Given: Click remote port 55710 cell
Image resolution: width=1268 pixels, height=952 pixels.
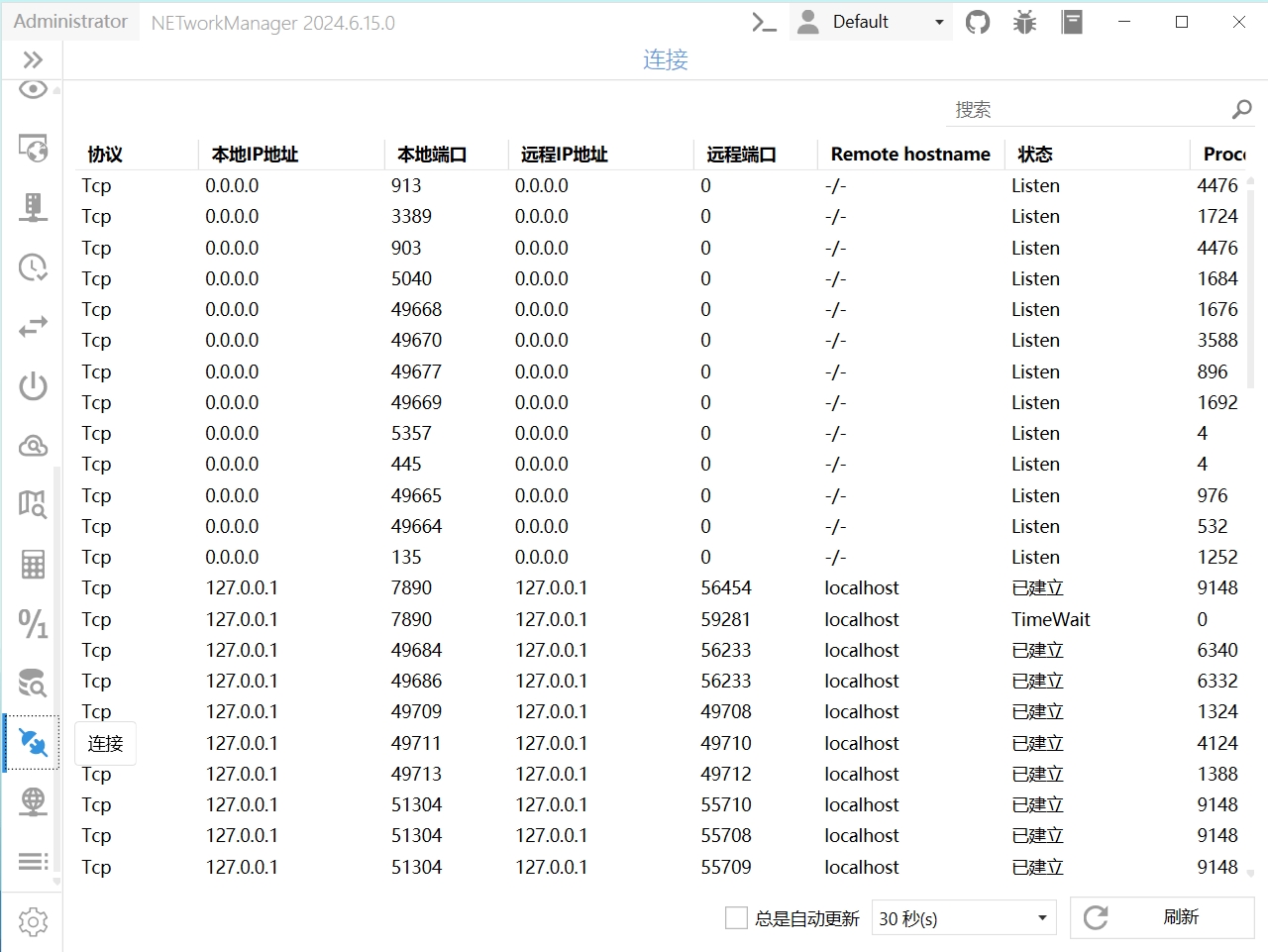Looking at the screenshot, I should coord(726,804).
